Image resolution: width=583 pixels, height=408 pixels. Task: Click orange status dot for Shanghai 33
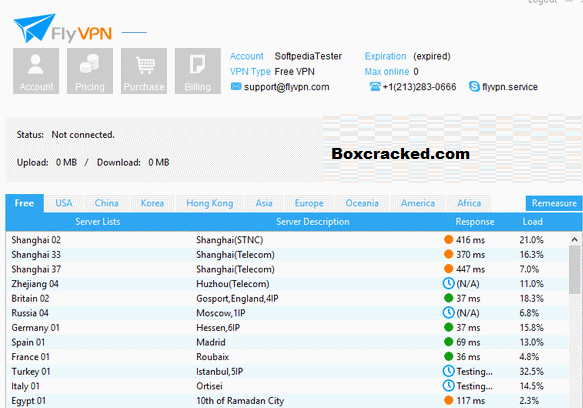pos(448,254)
